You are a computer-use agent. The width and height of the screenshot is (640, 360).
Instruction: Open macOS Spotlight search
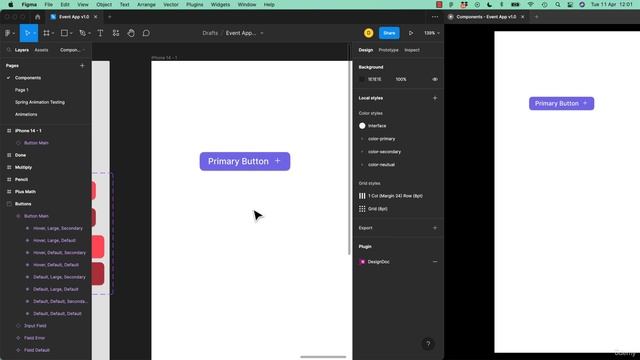(x=558, y=4)
